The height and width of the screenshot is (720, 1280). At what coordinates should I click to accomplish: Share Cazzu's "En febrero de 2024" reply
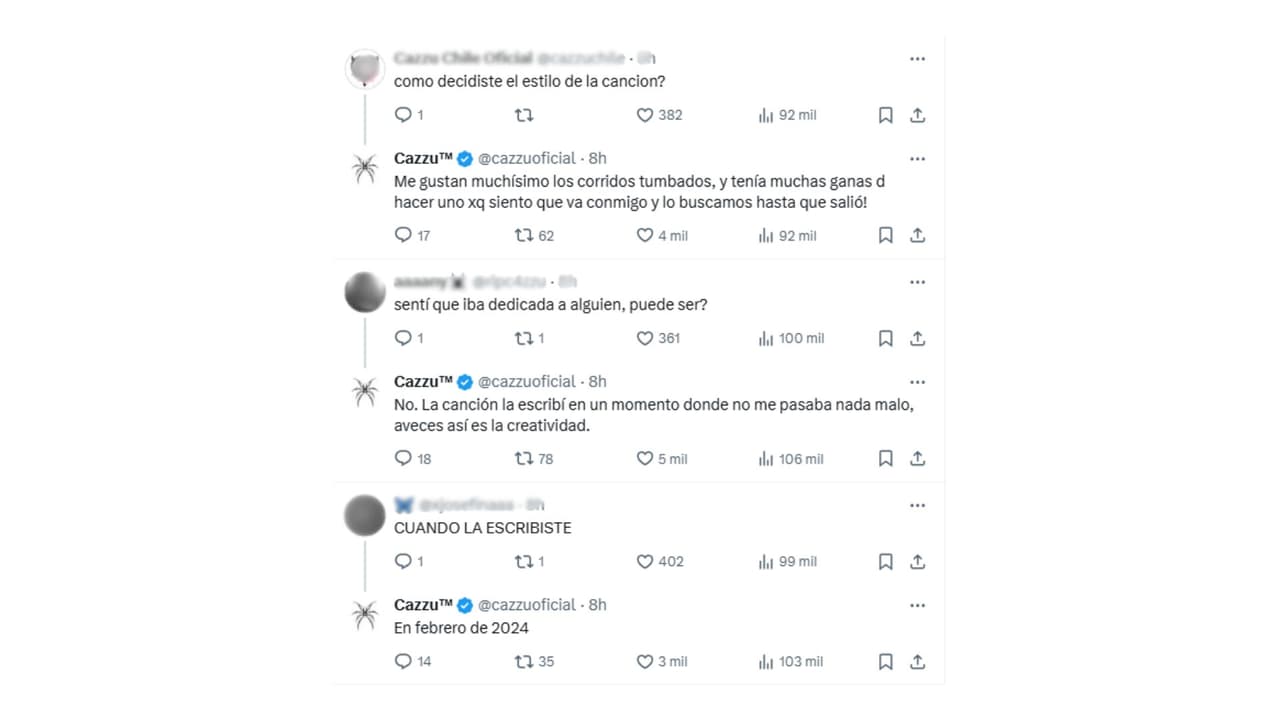917,661
